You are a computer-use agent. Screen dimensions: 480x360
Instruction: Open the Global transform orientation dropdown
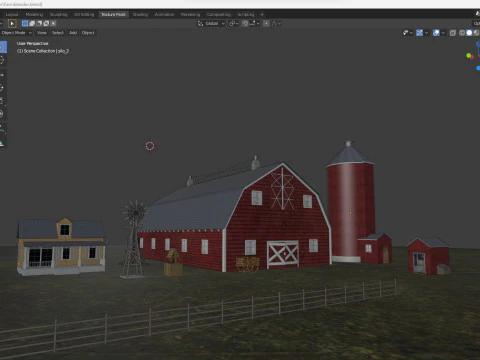pyautogui.click(x=212, y=23)
